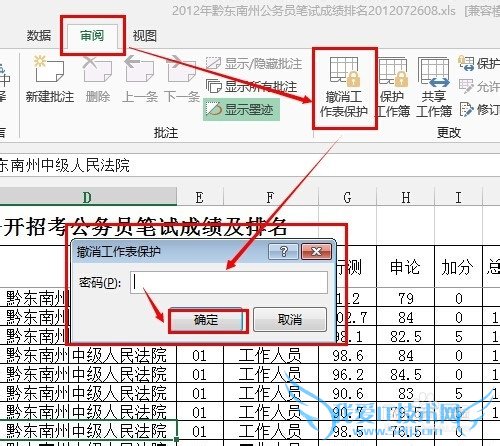Click cell with value 90.6

tap(347, 393)
